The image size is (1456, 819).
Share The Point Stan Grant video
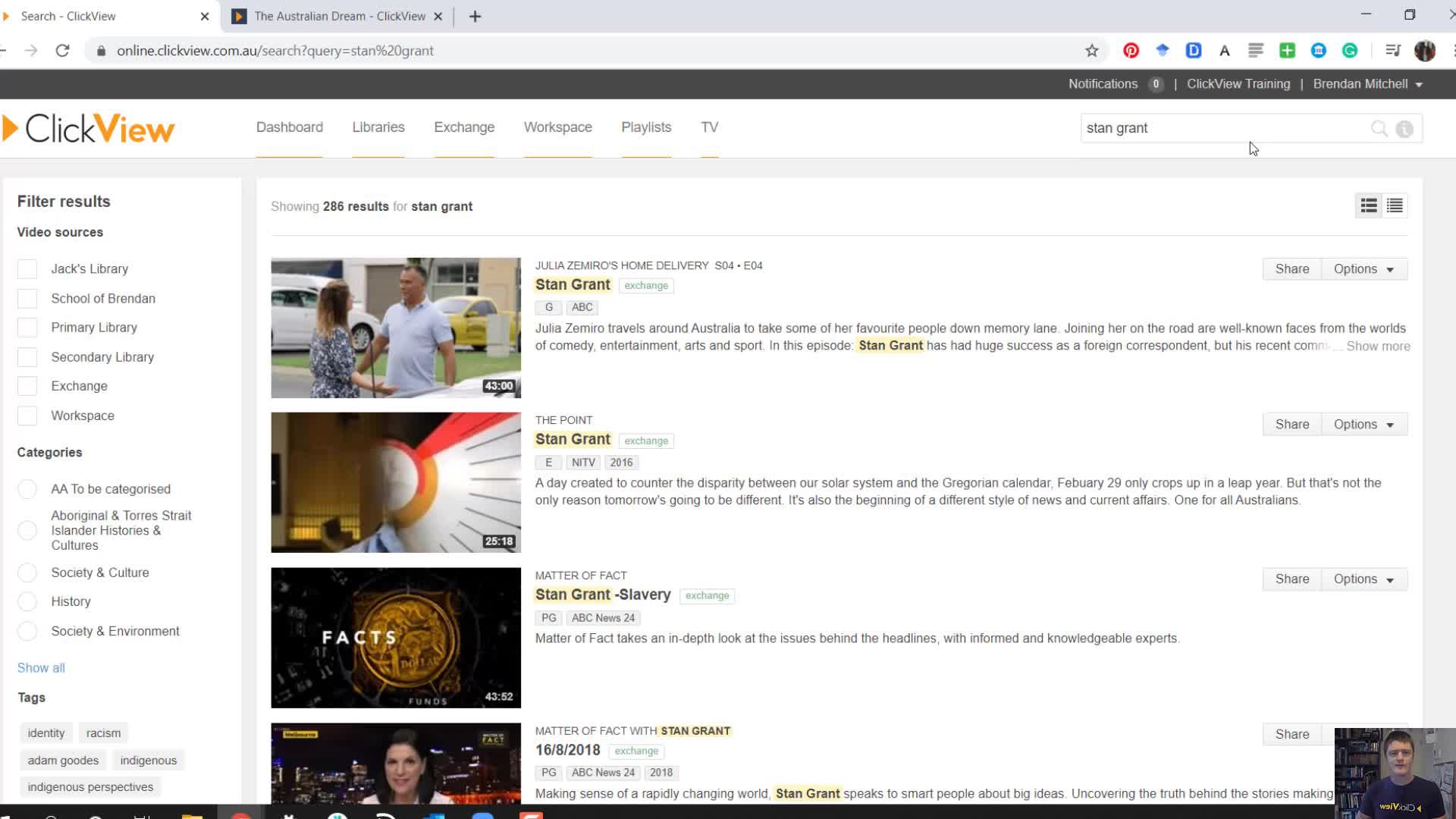[x=1292, y=425]
